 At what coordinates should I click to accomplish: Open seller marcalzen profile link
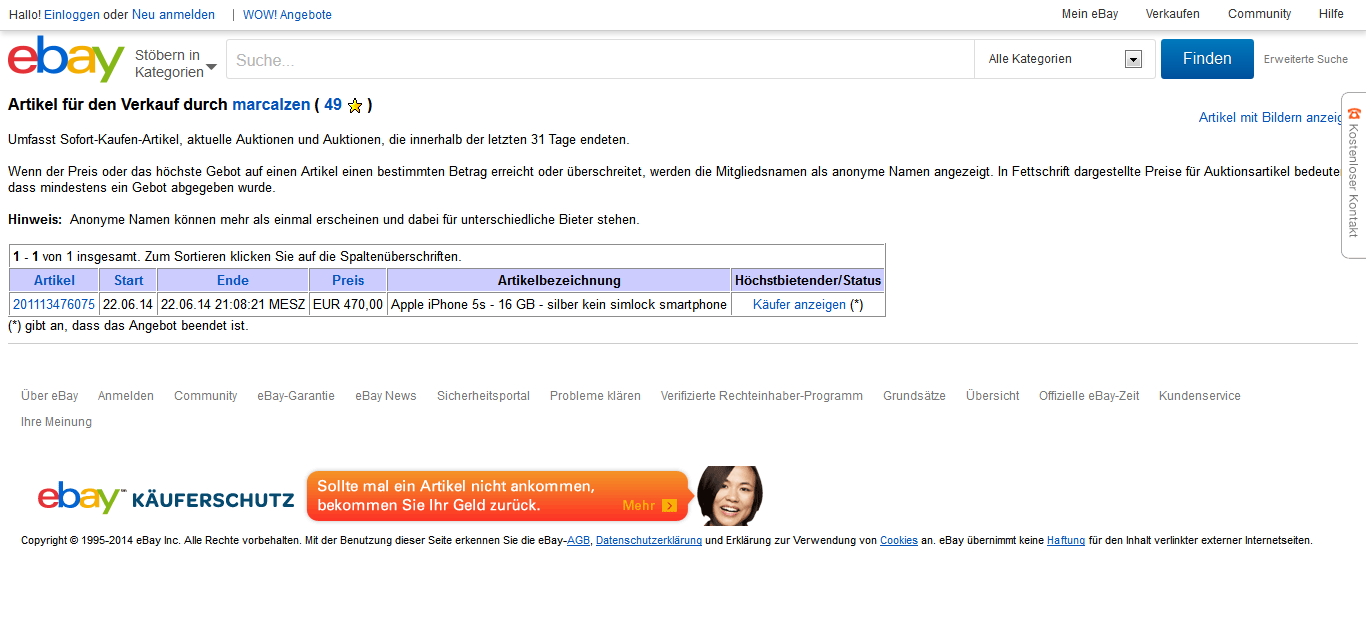pyautogui.click(x=271, y=104)
